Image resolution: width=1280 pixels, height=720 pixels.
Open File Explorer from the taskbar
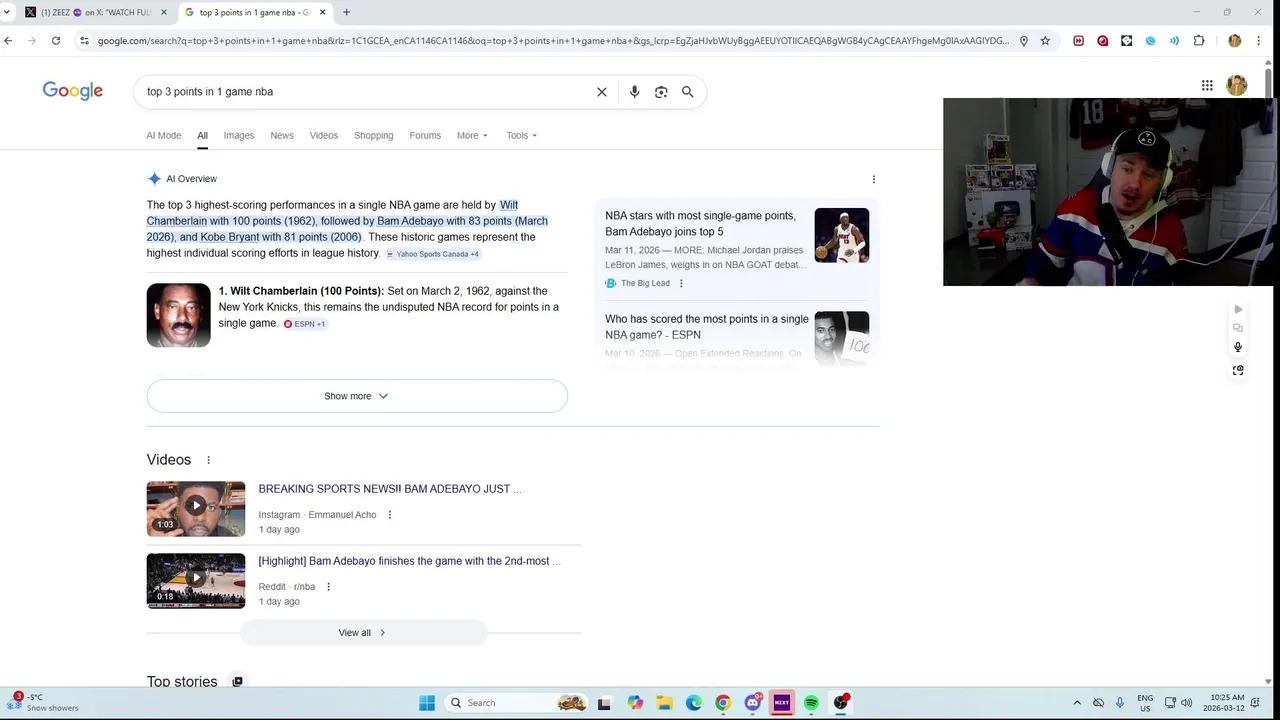(665, 703)
